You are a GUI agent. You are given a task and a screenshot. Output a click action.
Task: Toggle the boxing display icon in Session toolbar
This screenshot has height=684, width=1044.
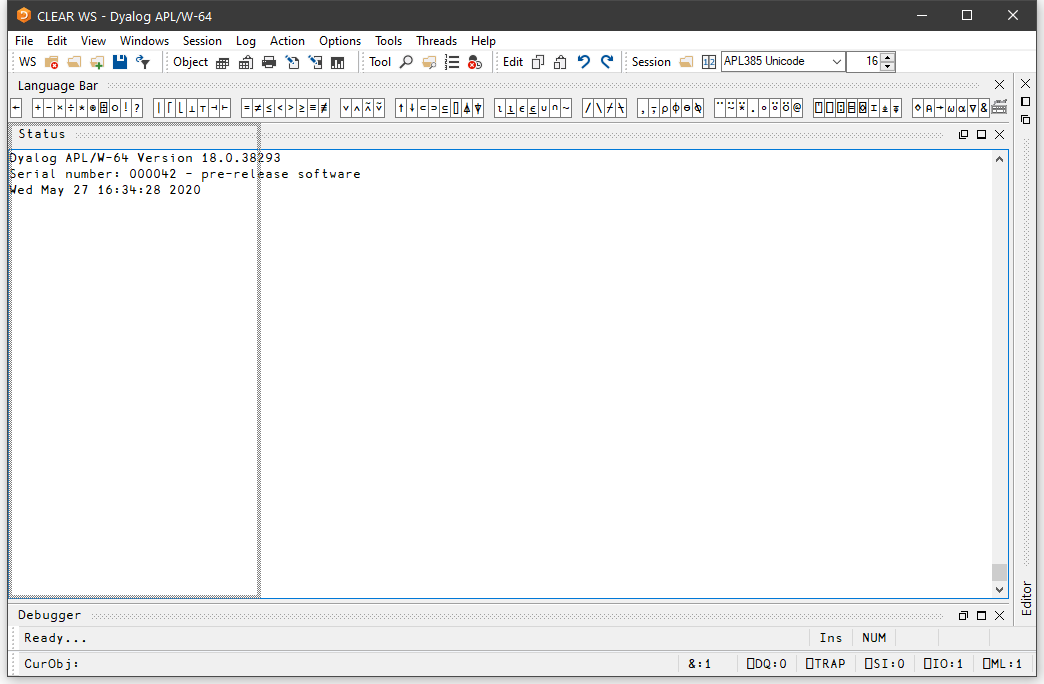(709, 62)
